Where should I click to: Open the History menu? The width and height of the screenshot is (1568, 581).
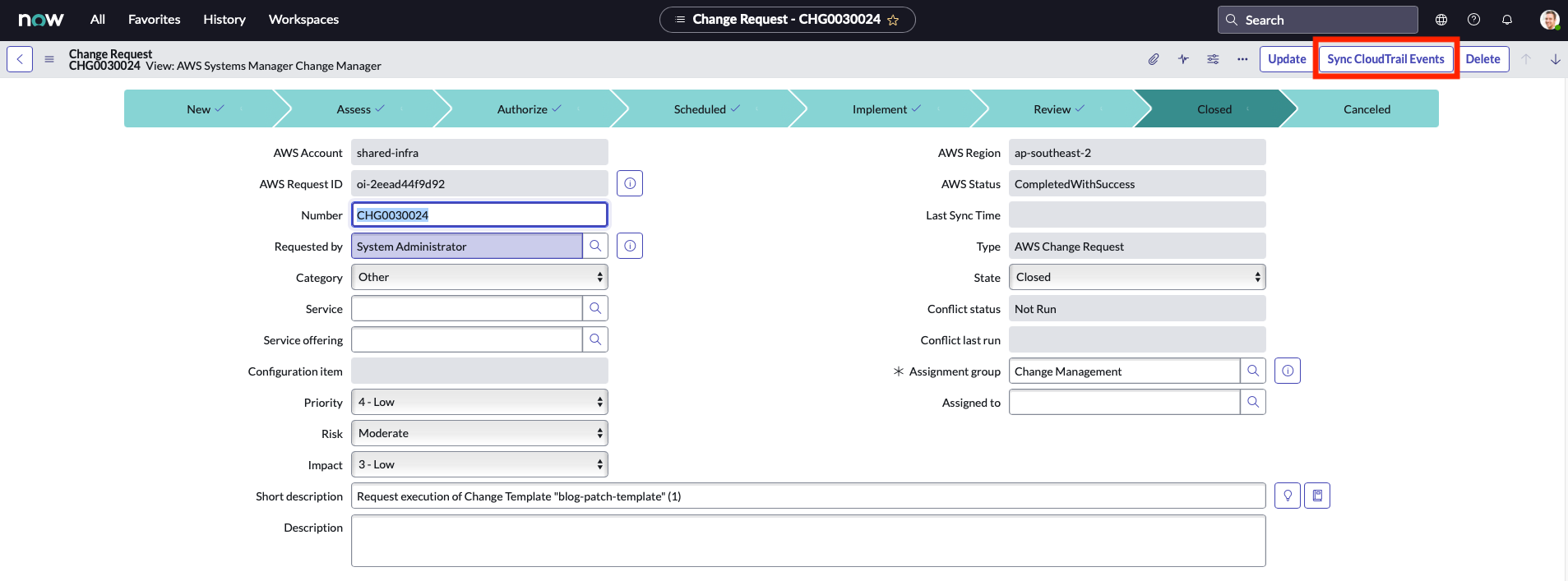tap(224, 20)
